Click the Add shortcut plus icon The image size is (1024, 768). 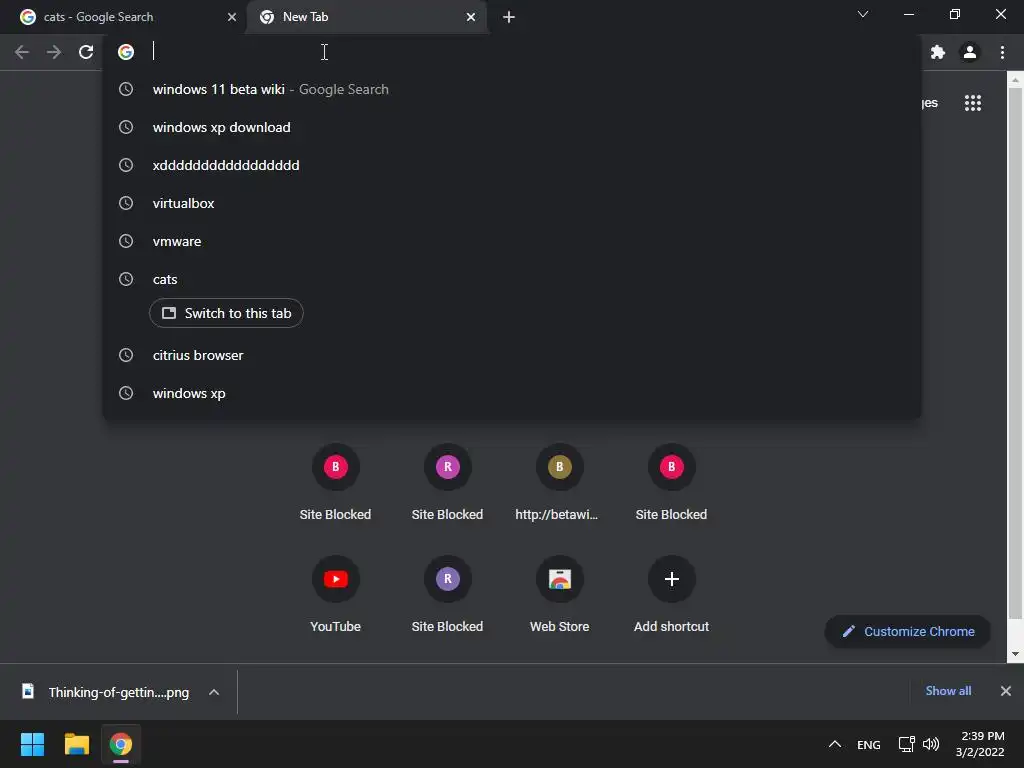671,579
